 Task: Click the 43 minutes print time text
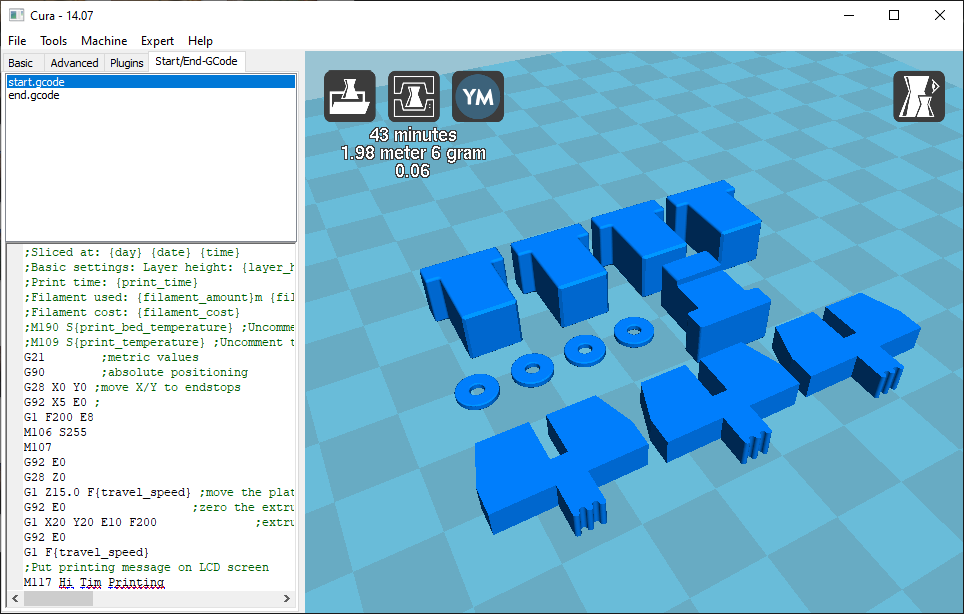pos(413,135)
